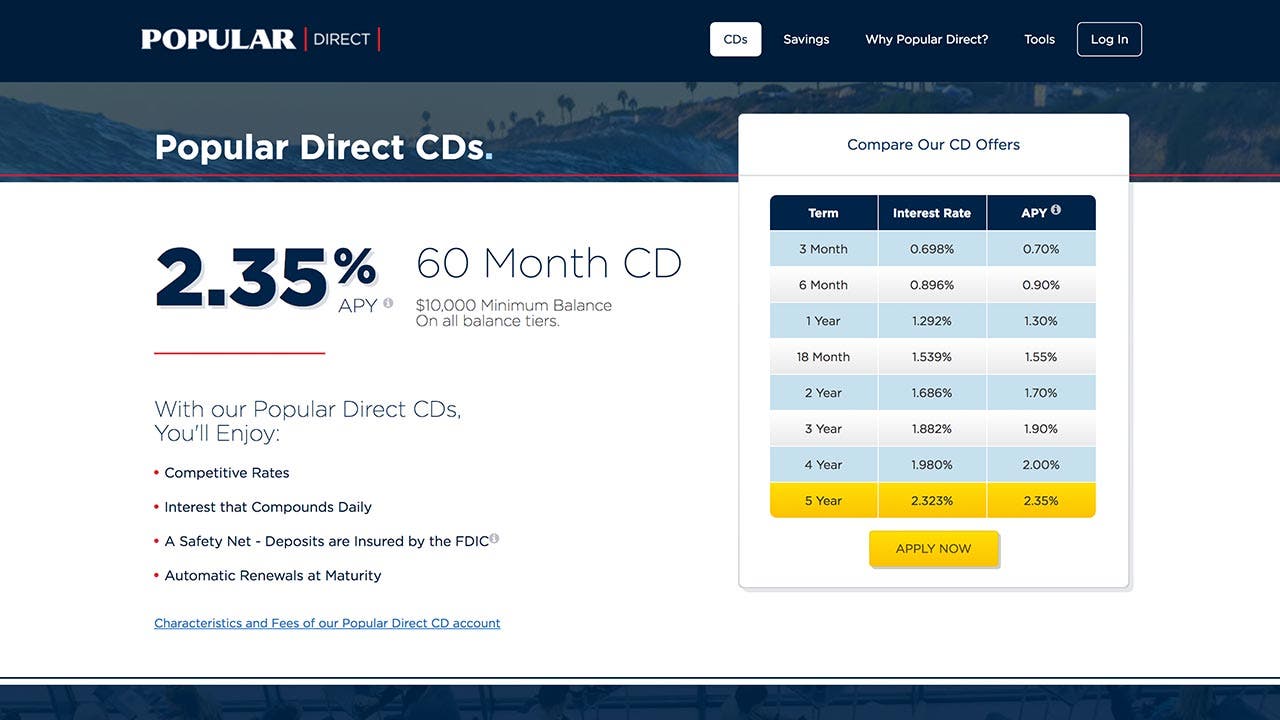Select the 18 Month term cell
The width and height of the screenshot is (1280, 720).
[x=823, y=357]
